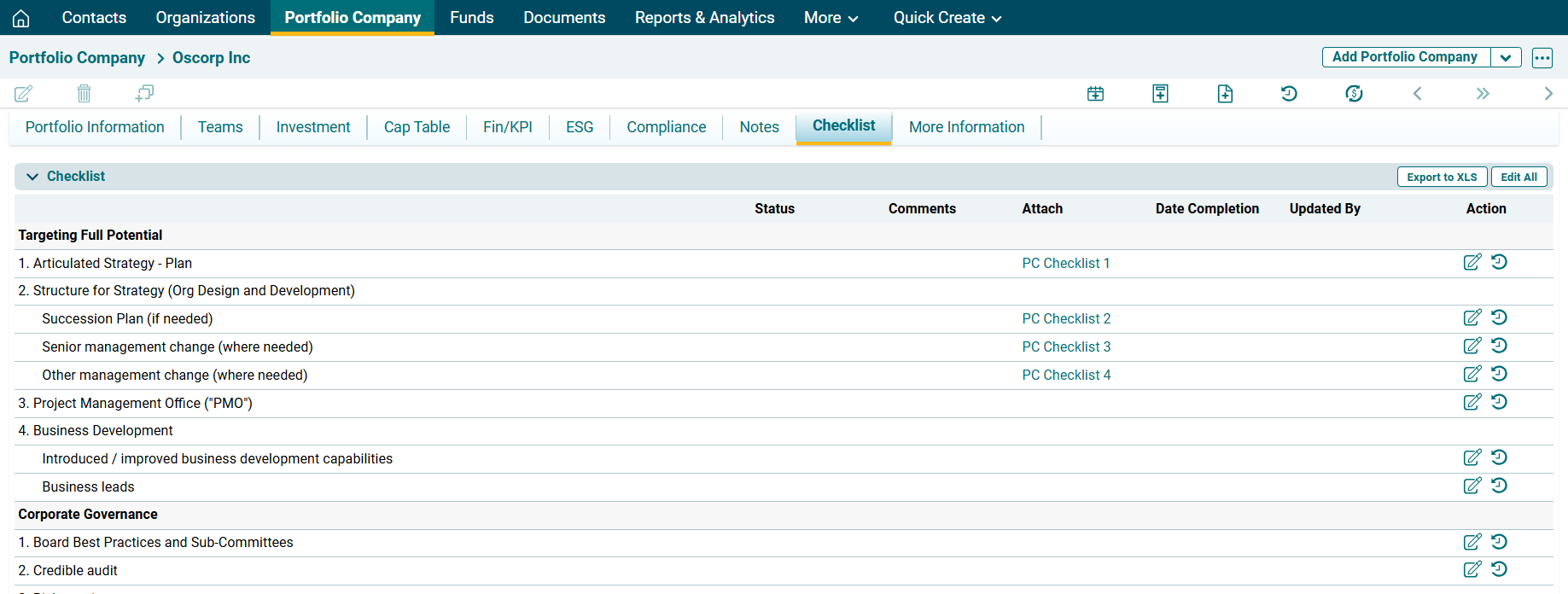Click the home icon in navigation bar
Screen dimensions: 1568x594
pyautogui.click(x=21, y=18)
